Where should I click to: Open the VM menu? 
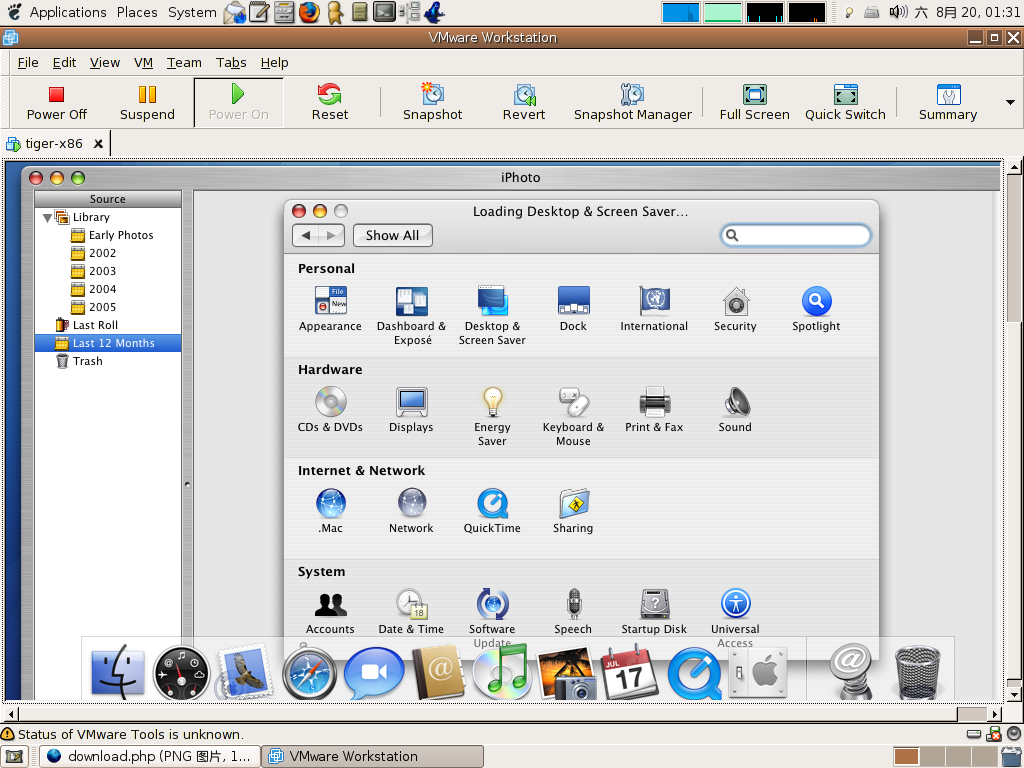click(x=143, y=63)
